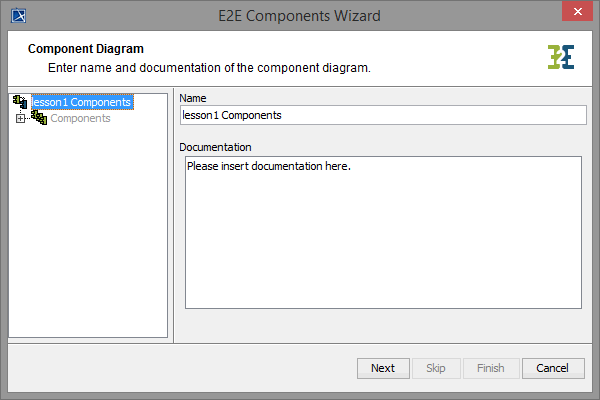Click the Name field label
Screen dimensions: 600x400
coord(195,97)
